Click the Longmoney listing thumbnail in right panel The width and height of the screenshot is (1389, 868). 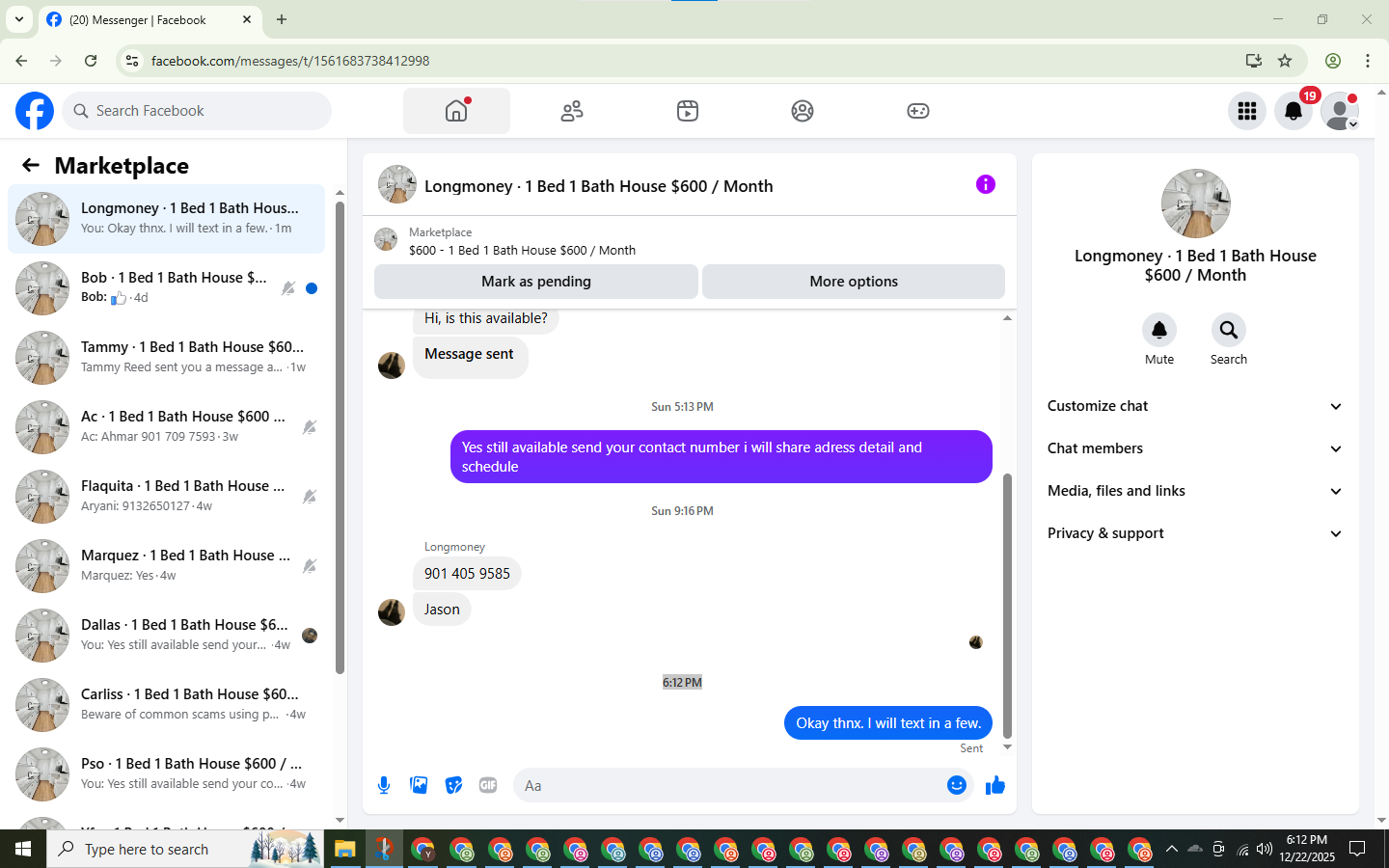coord(1196,203)
